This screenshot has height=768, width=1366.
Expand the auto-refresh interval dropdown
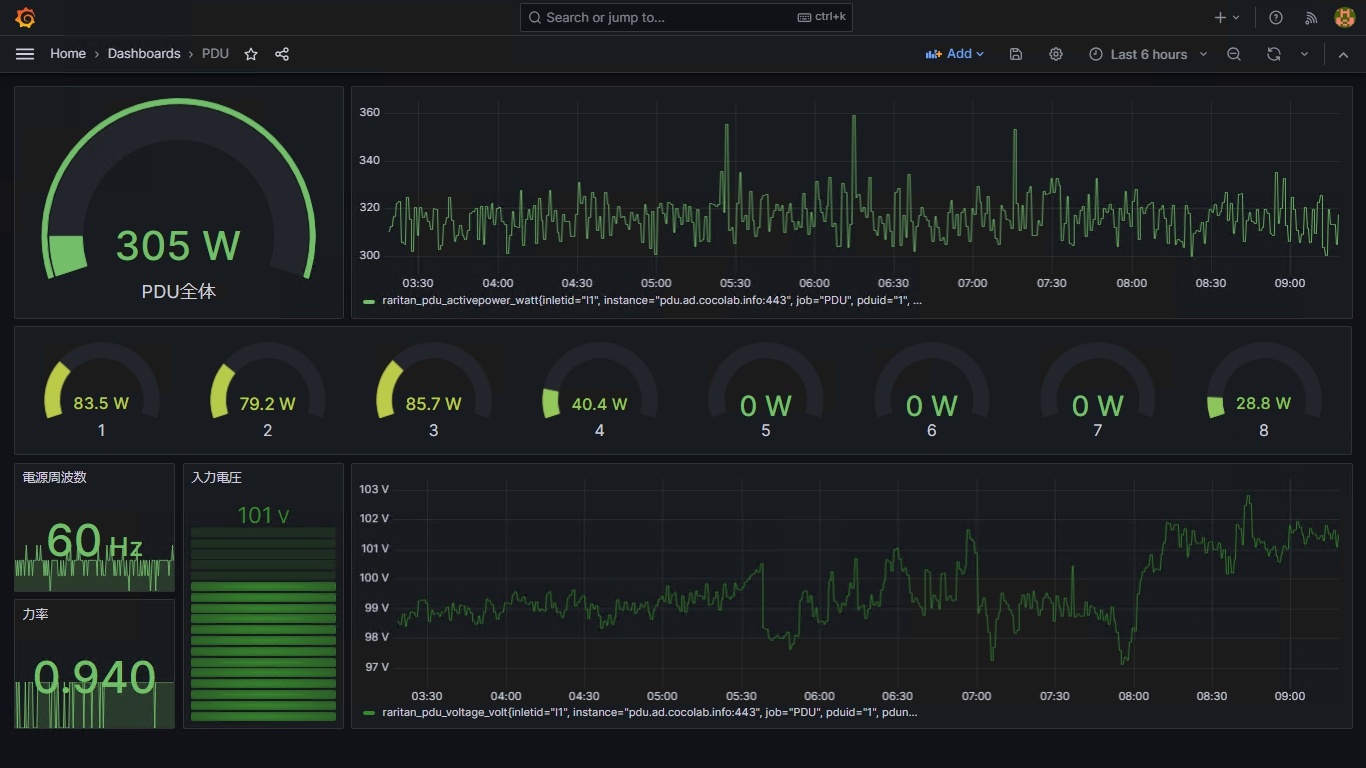[x=1304, y=54]
